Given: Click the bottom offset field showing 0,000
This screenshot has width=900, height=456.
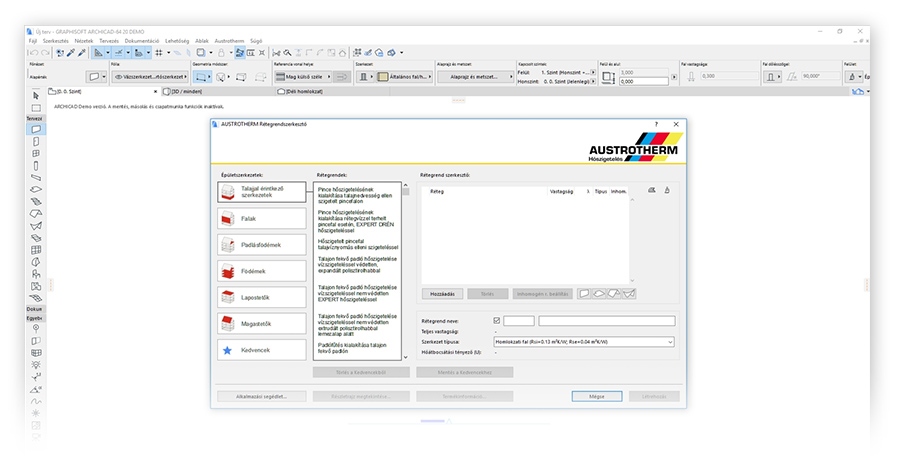Looking at the screenshot, I should 643,82.
